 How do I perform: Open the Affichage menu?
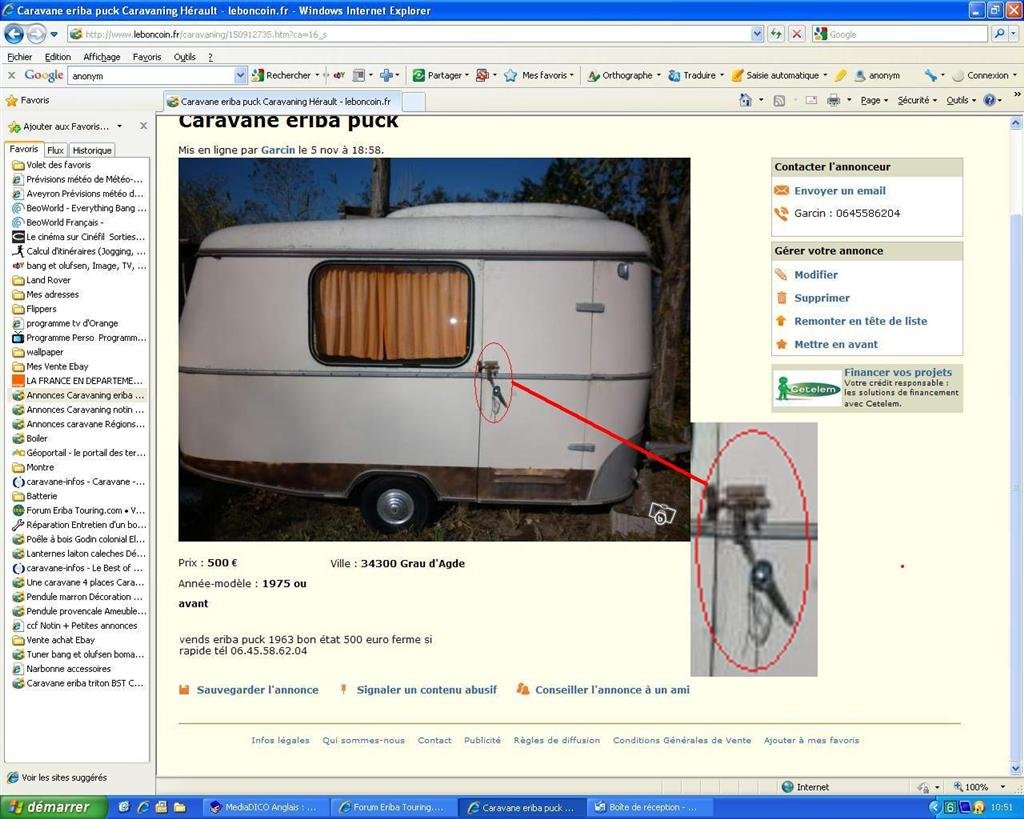point(102,57)
